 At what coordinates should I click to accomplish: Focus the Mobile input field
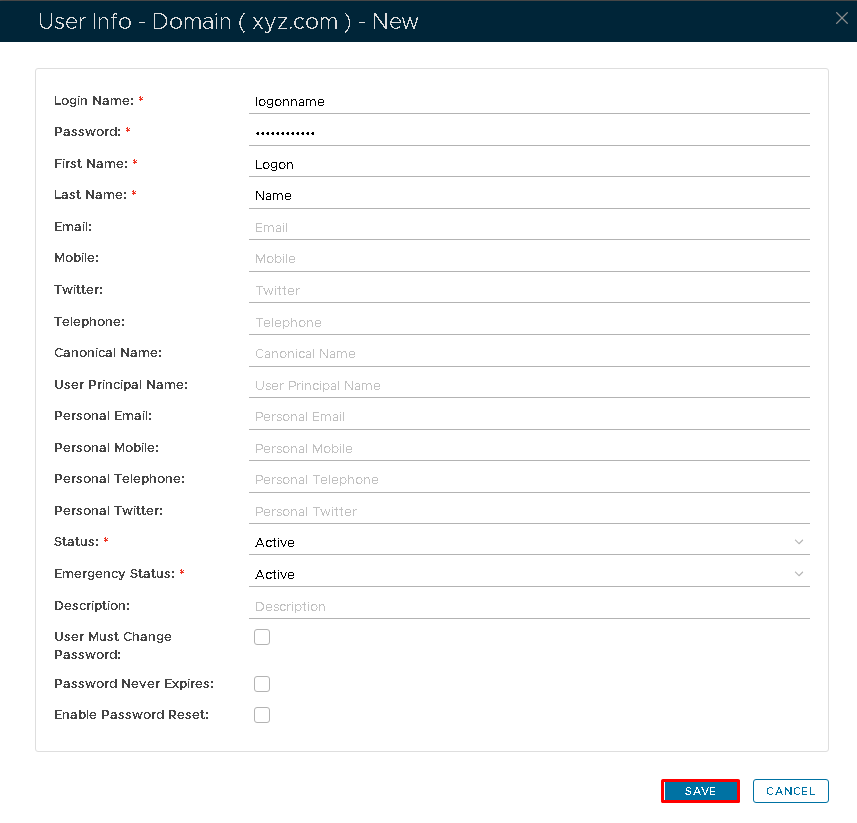(x=529, y=258)
